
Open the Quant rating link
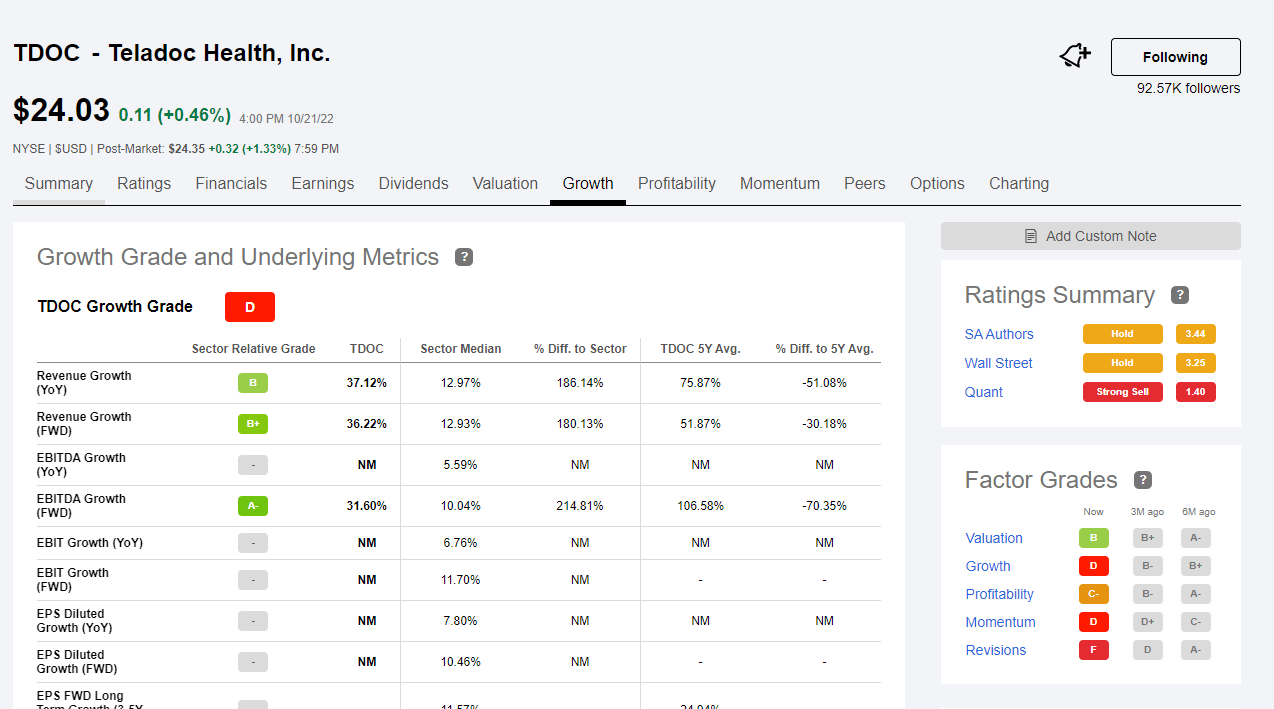[x=984, y=392]
